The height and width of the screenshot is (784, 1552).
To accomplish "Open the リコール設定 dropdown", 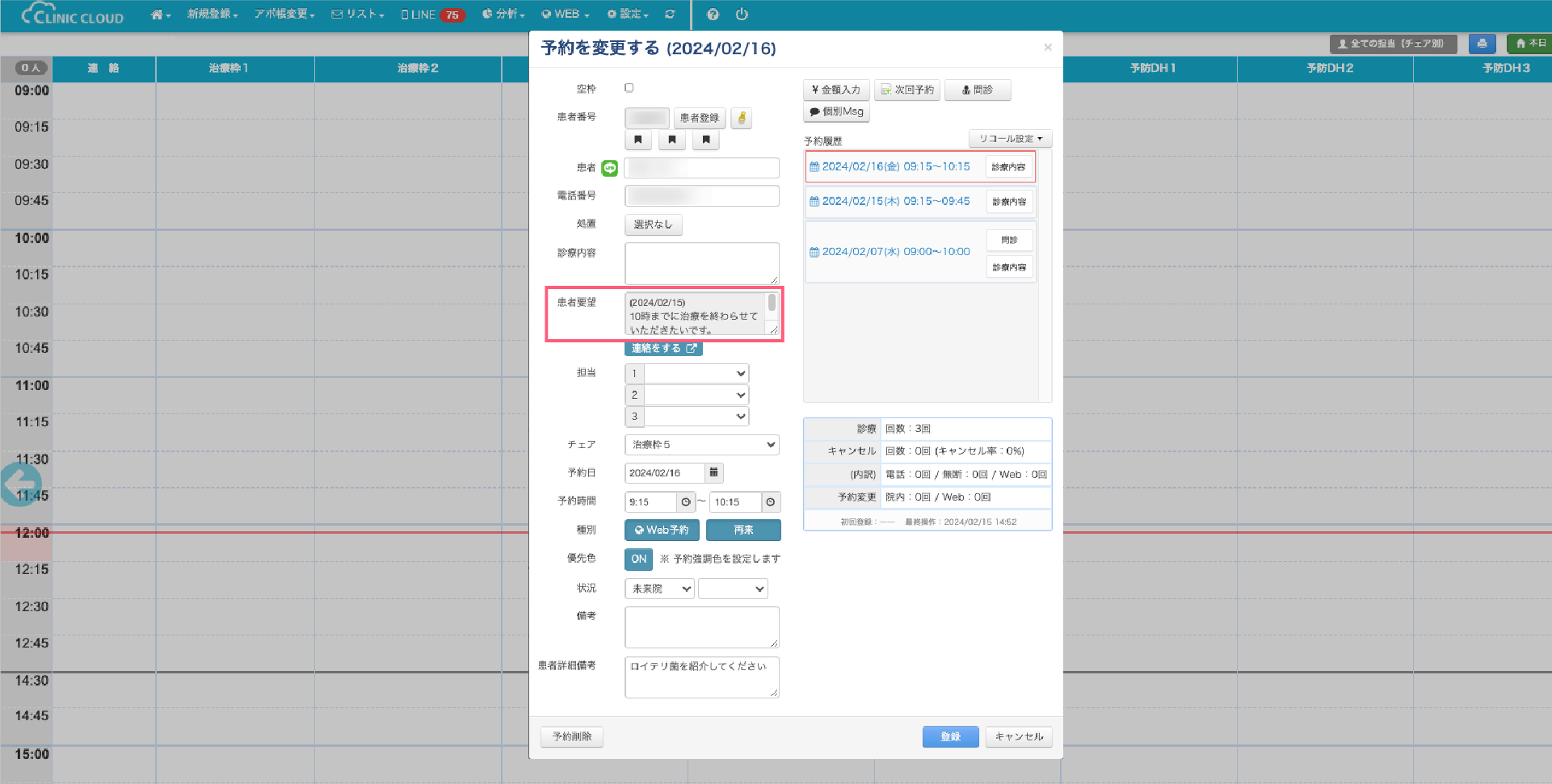I will [1010, 139].
